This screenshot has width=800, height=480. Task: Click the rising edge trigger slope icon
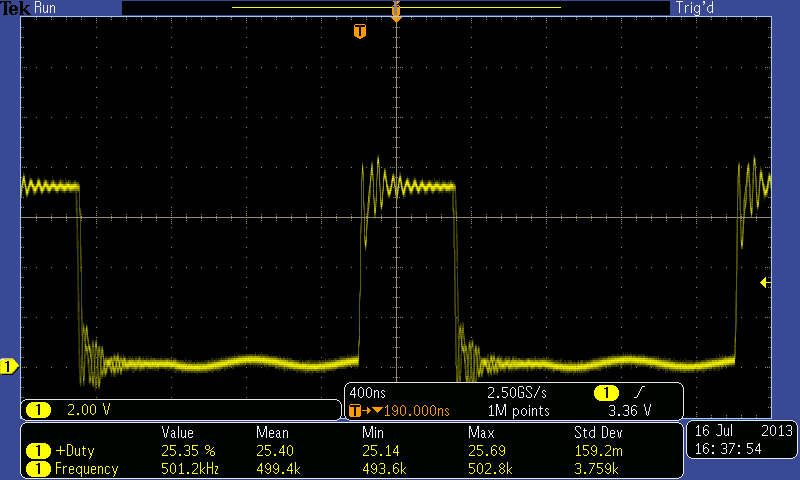tap(639, 392)
